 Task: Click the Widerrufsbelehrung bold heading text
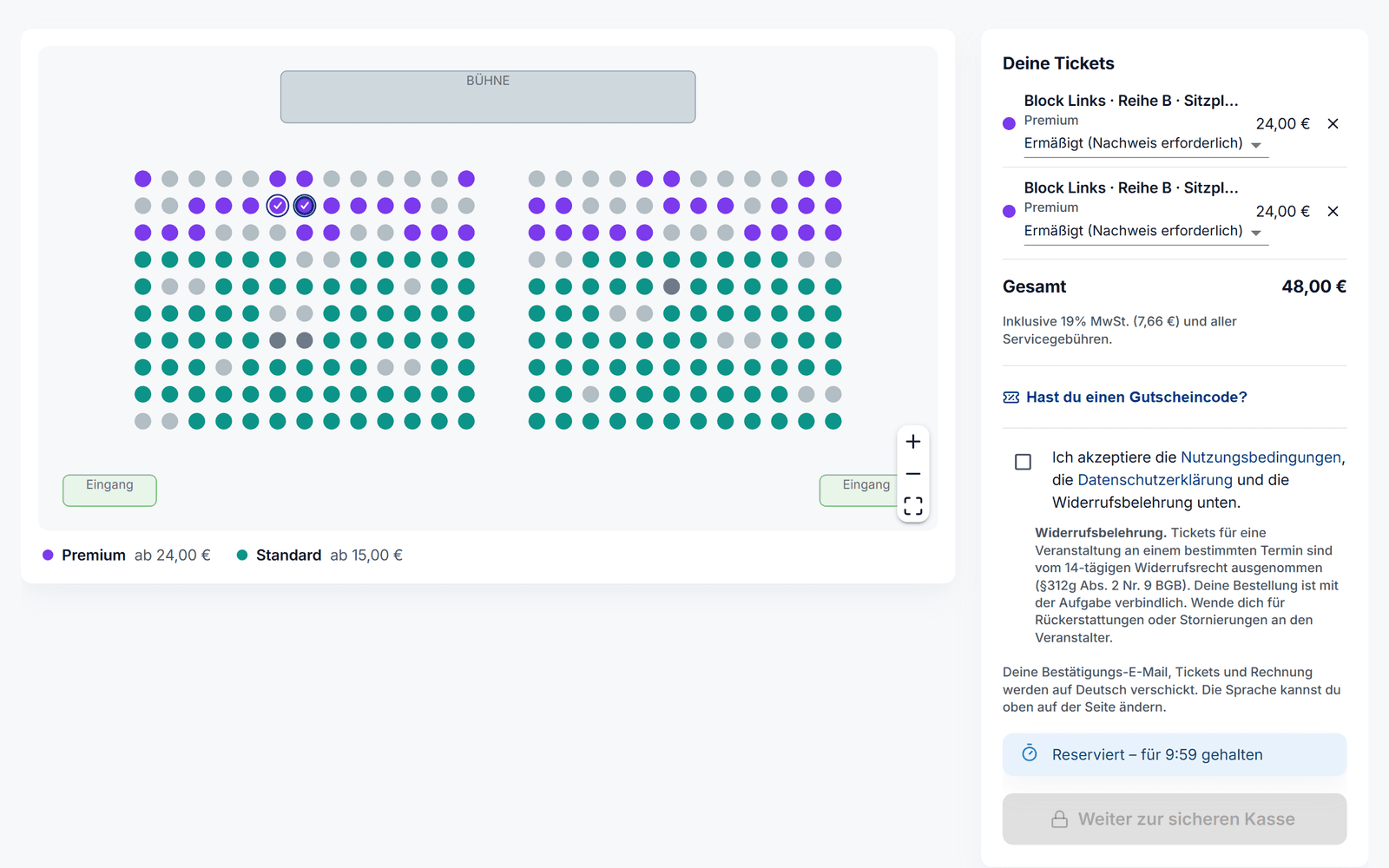pos(1100,533)
